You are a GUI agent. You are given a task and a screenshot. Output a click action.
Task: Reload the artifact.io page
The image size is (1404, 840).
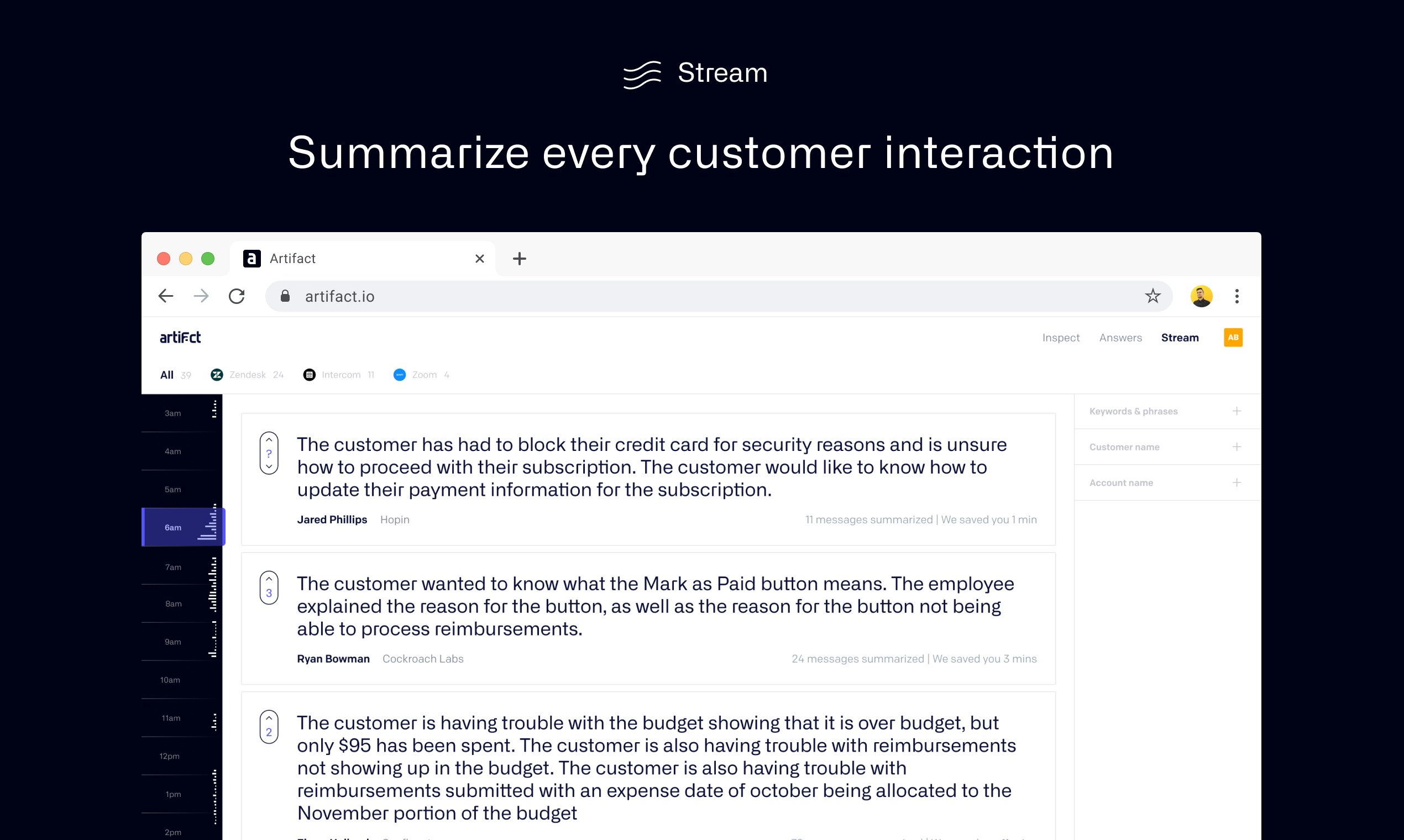tap(237, 296)
